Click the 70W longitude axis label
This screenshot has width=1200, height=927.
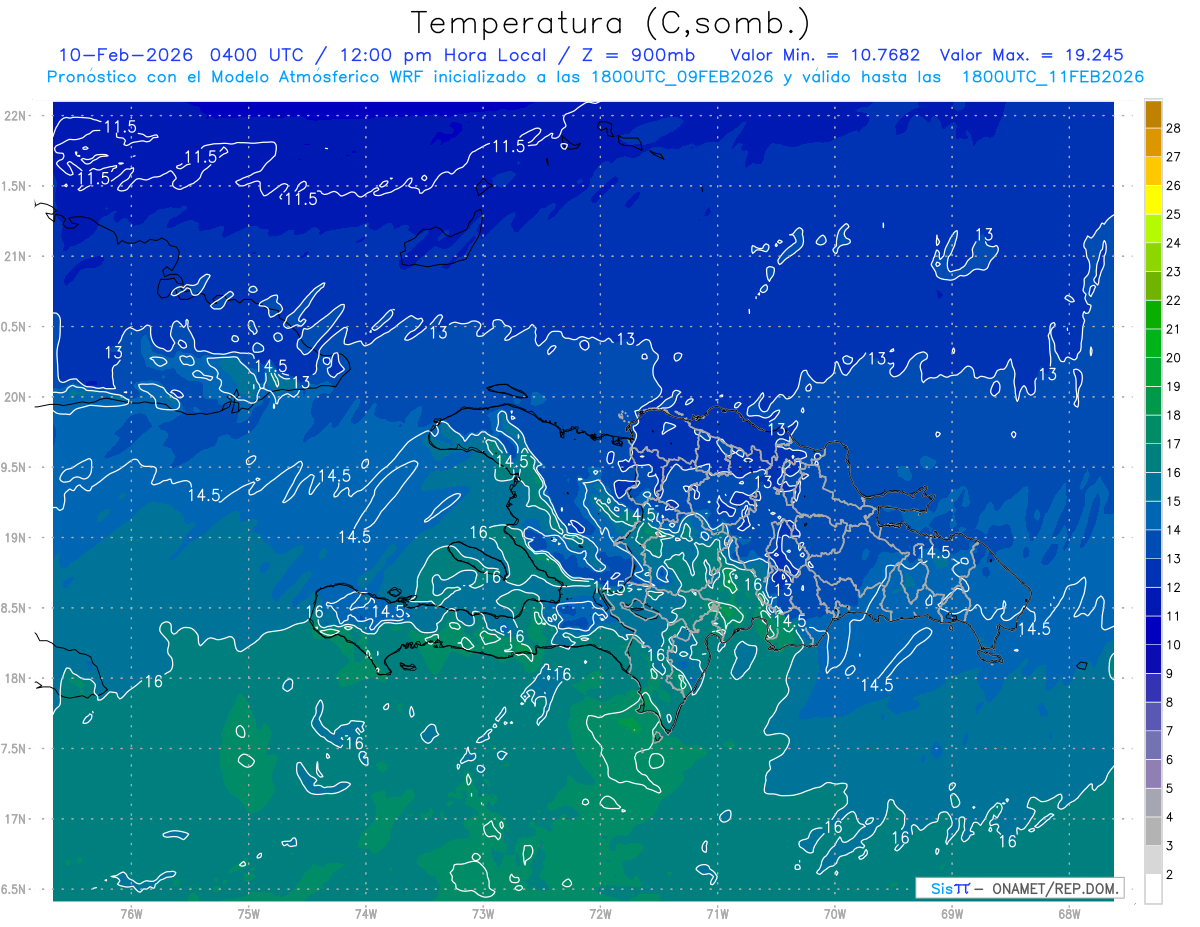[835, 914]
